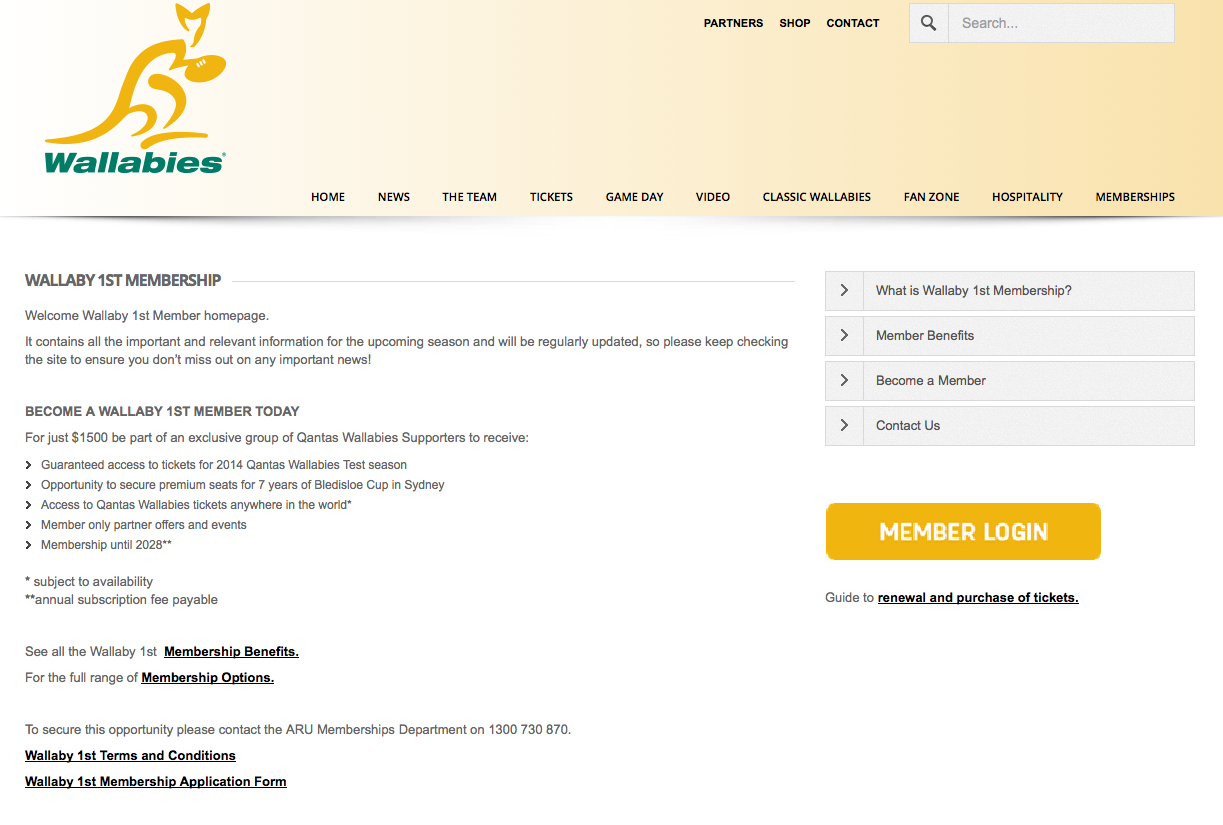Expand chevron beside Contact Us
Image resolution: width=1223 pixels, height=825 pixels.
(x=844, y=425)
